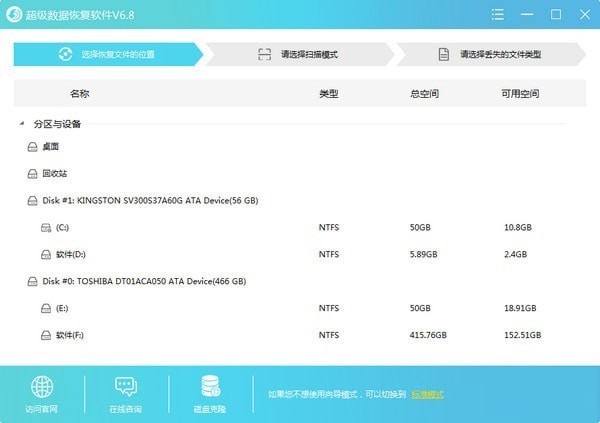600x423 pixels.
Task: Click the drive icon beside 桌面
Action: pyautogui.click(x=33, y=147)
